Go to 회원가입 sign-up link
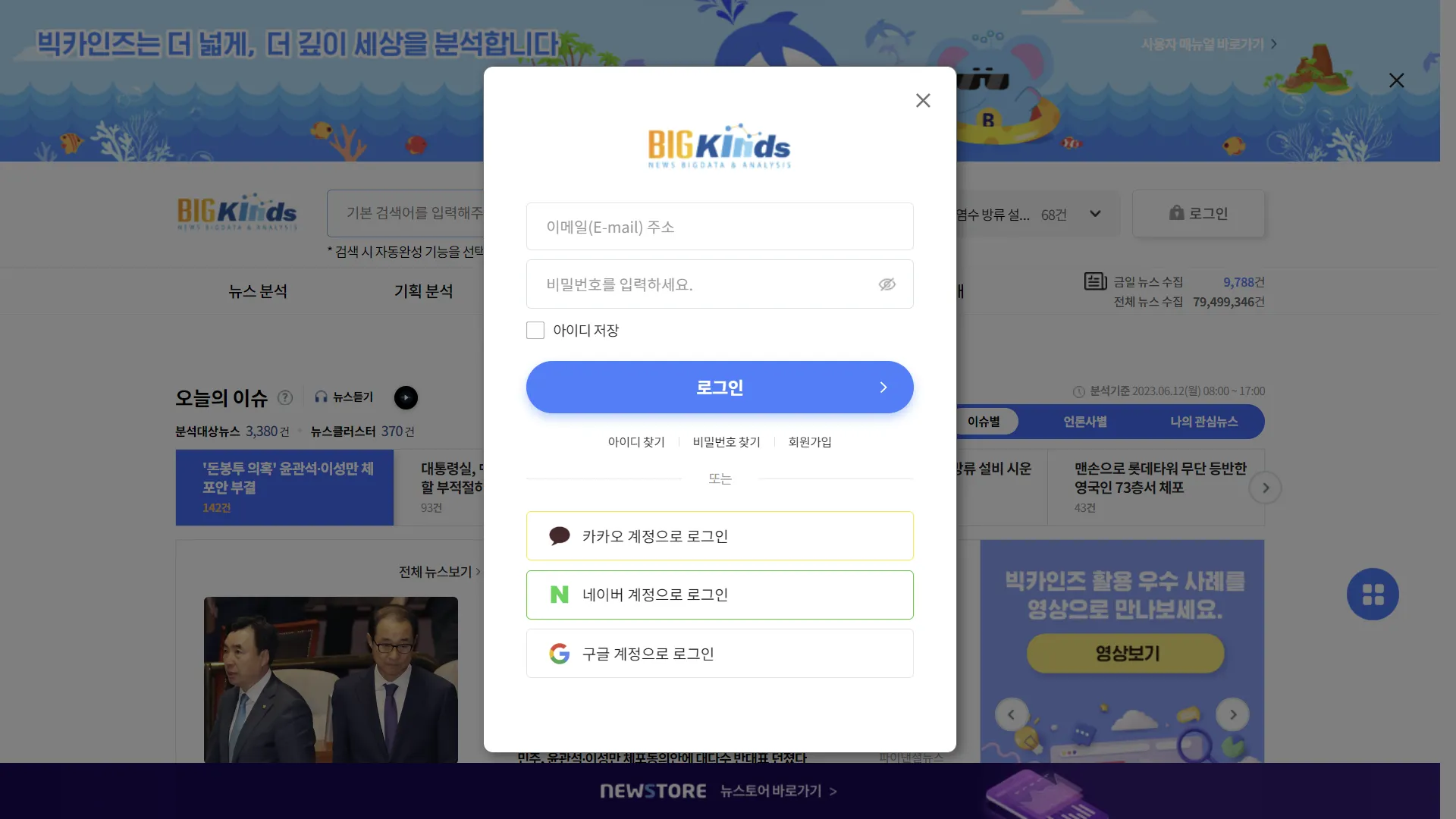 coord(810,442)
